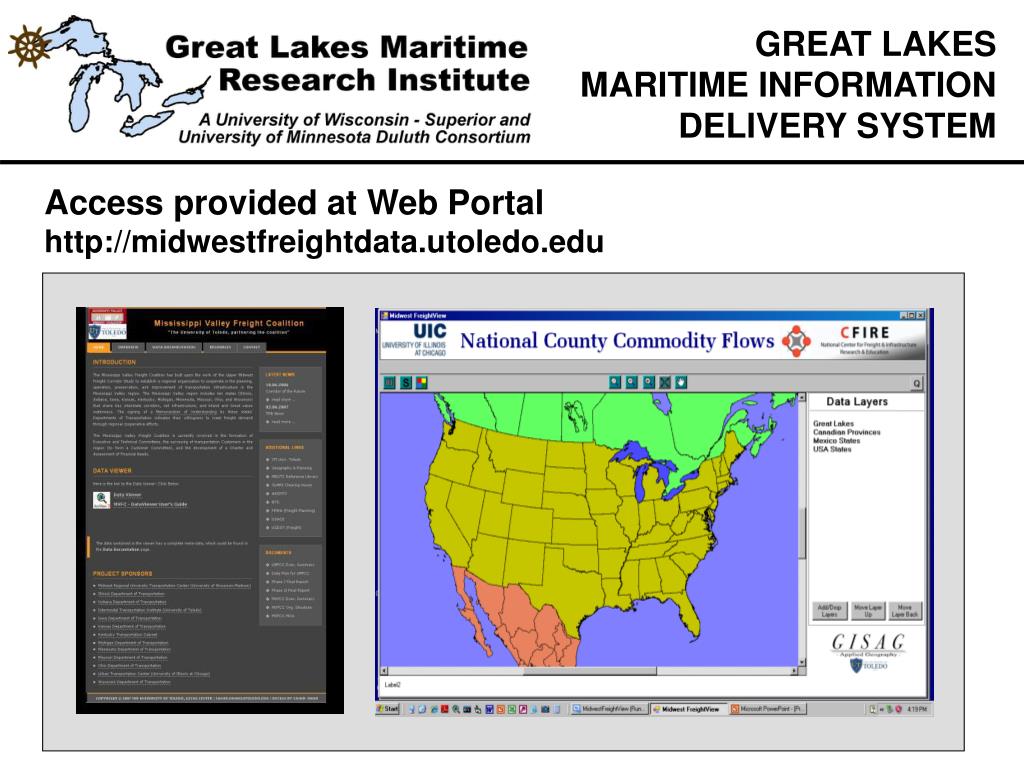Screen dimensions: 1024x768
Task: Open the Overview tab on coalition site
Action: [128, 347]
